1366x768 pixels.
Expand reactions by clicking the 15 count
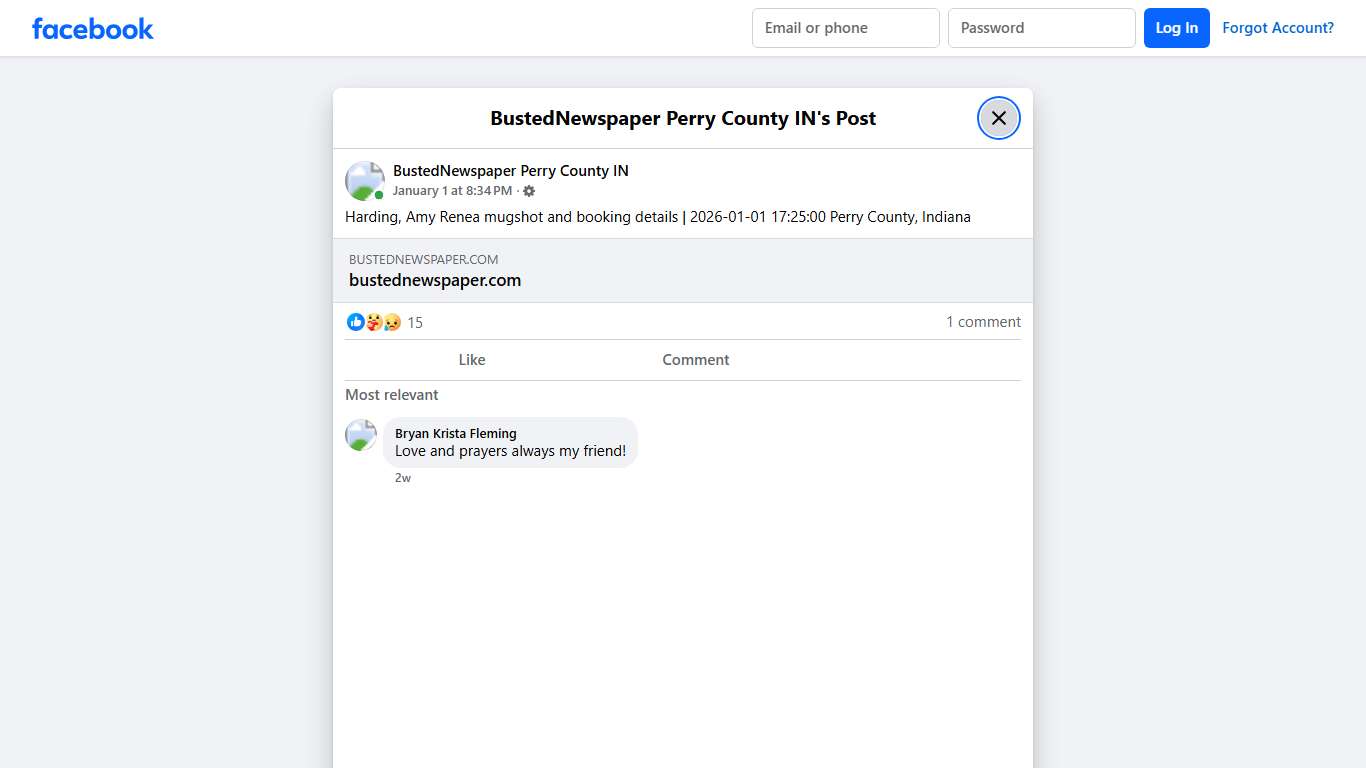tap(415, 322)
